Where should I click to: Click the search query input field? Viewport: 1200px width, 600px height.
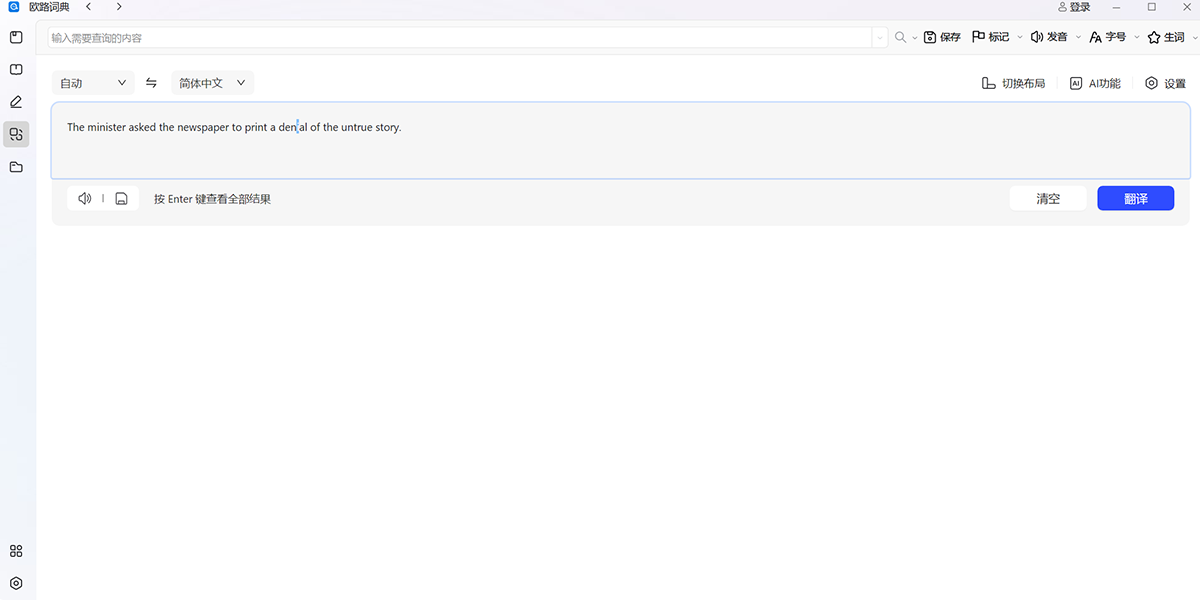(460, 37)
